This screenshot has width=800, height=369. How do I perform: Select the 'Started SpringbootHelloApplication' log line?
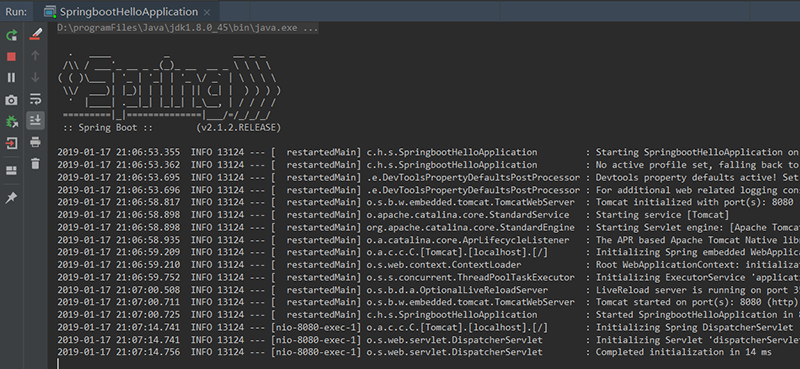point(428,315)
